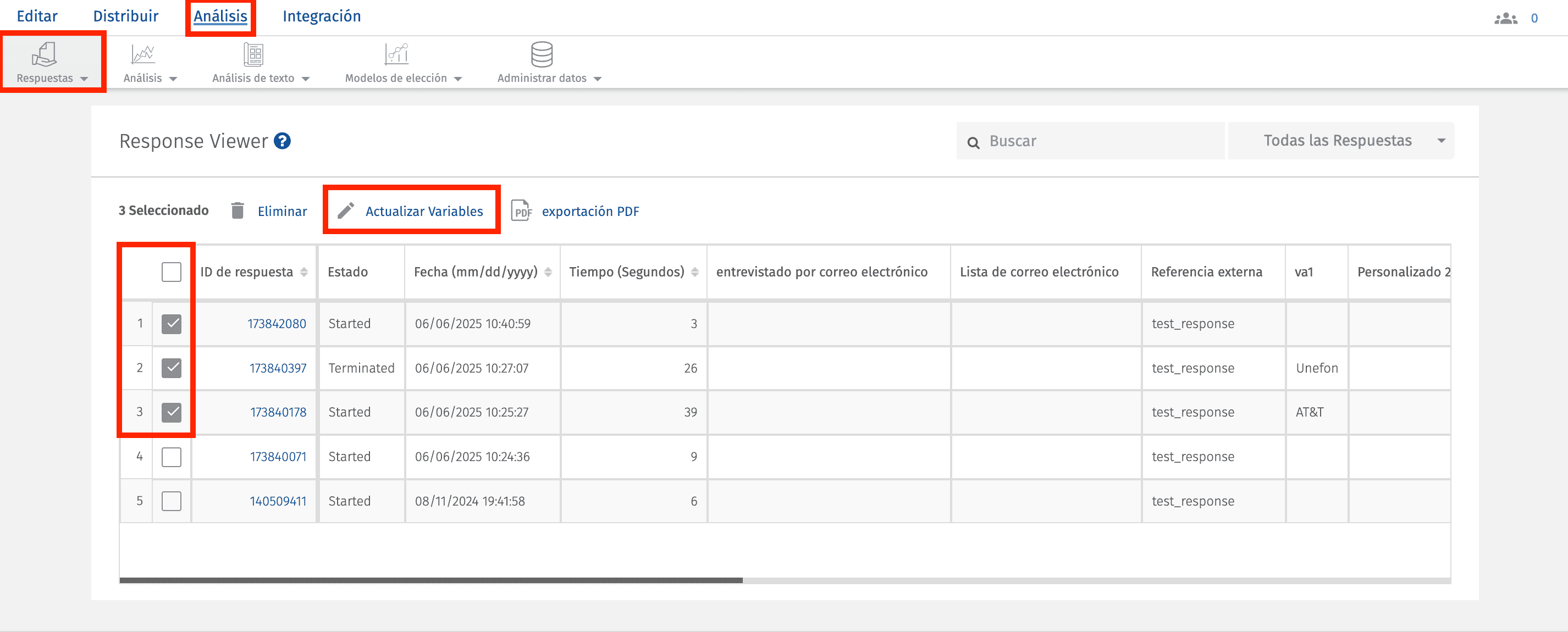Click the Eliminar trash can icon
Screen dimensions: 1568x632
(238, 211)
